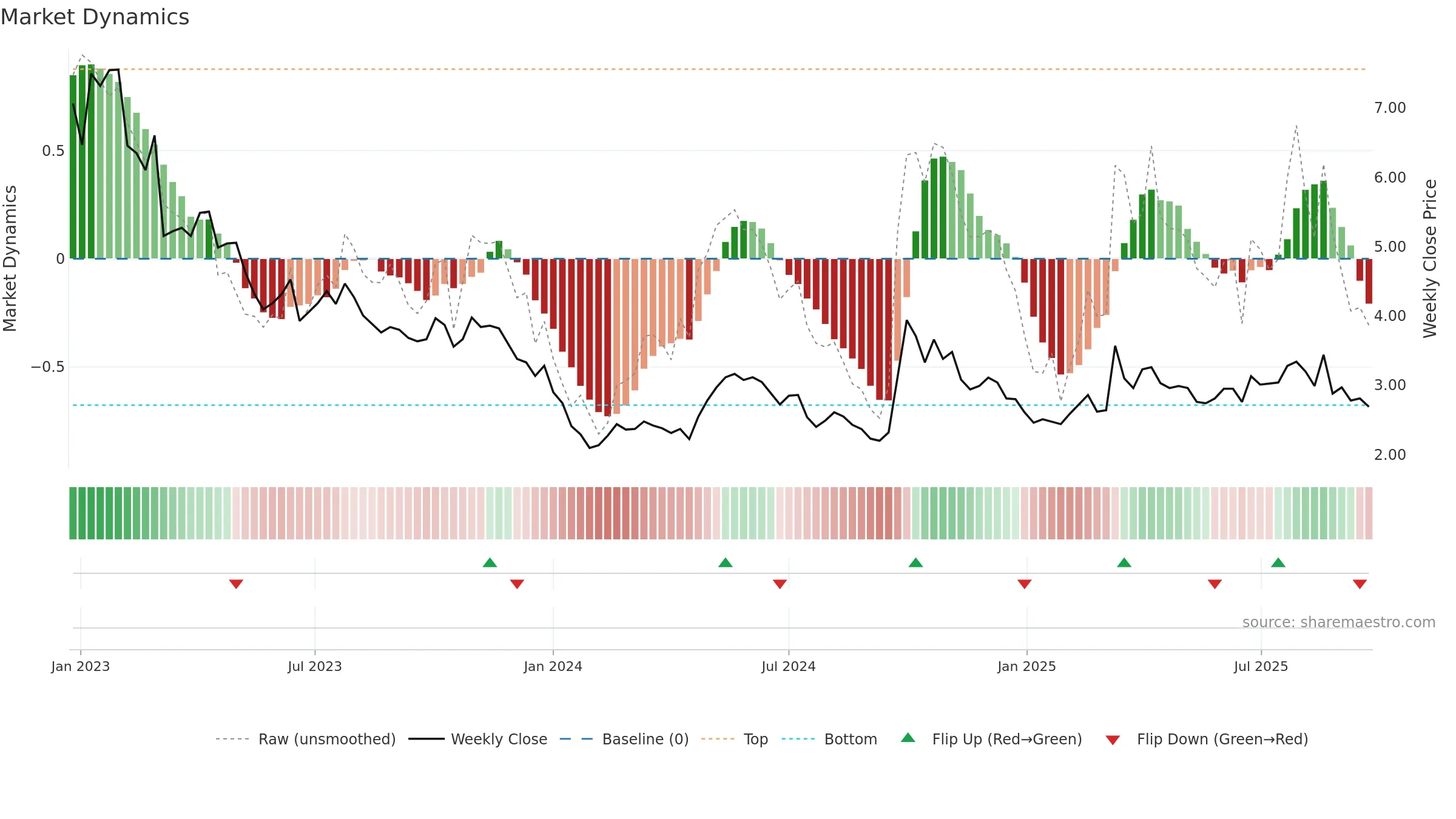
Task: Click the Weekly Close Price axis title
Action: (x=1430, y=258)
